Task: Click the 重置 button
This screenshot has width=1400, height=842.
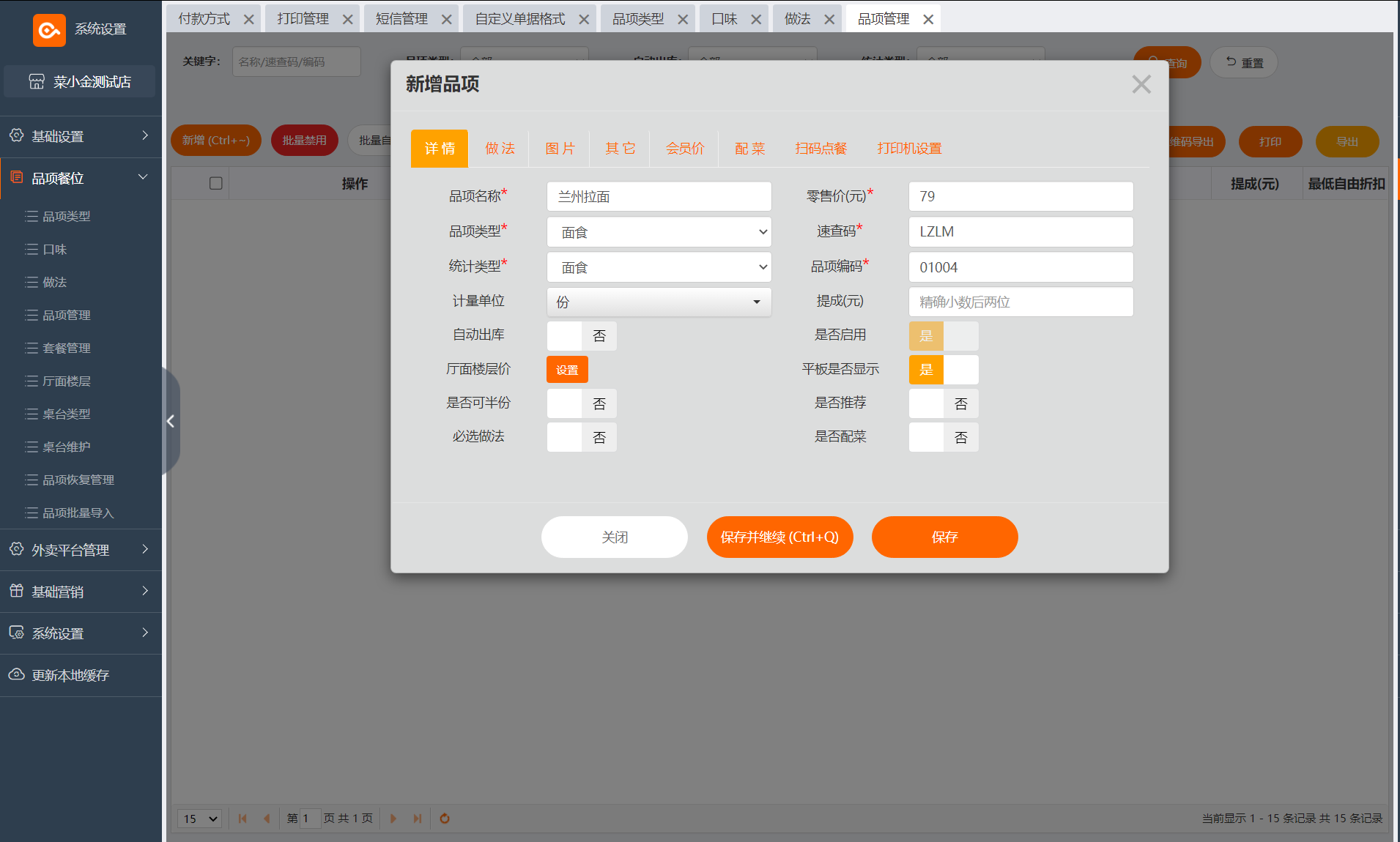Action: [1243, 62]
